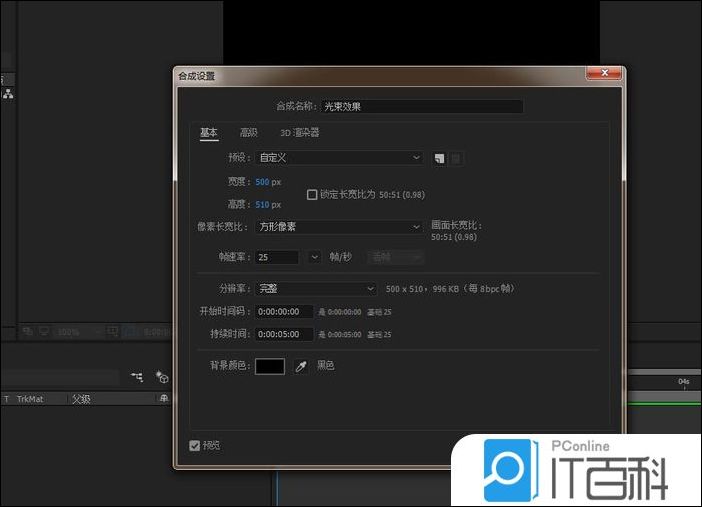Switch to the 高级 tab
702x507 pixels.
(x=248, y=133)
